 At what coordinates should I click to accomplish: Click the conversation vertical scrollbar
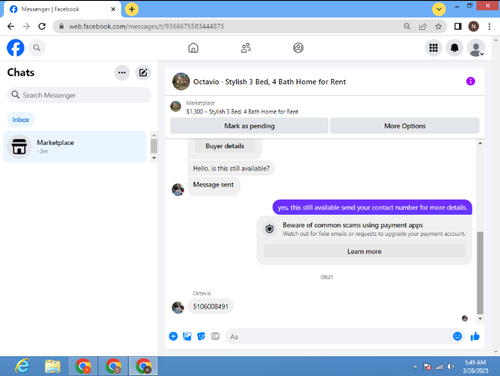(480, 273)
